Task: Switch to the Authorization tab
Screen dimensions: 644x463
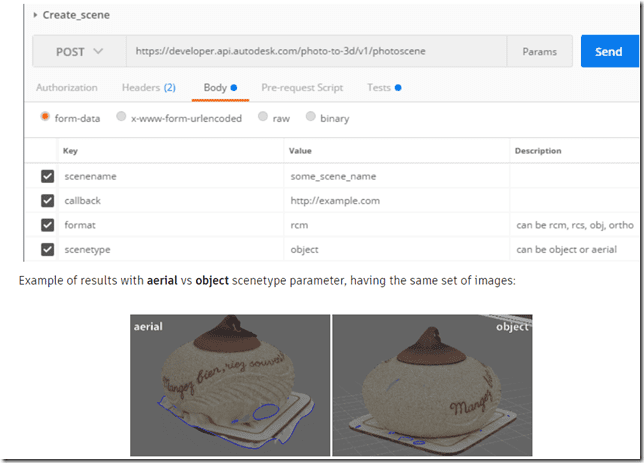Action: (x=67, y=88)
